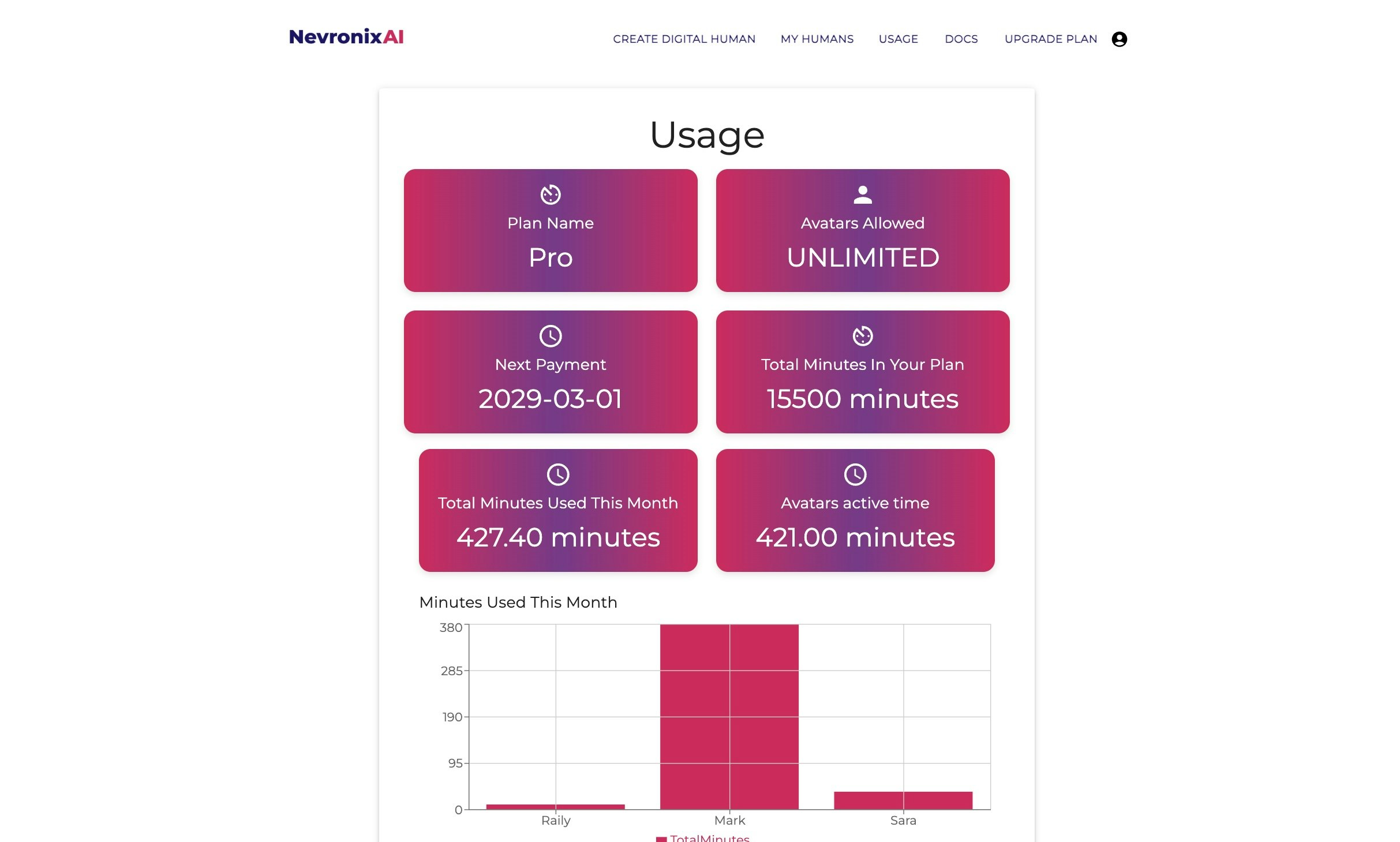Click the Total Minutes In Your Plan icon
1400x842 pixels.
point(862,336)
